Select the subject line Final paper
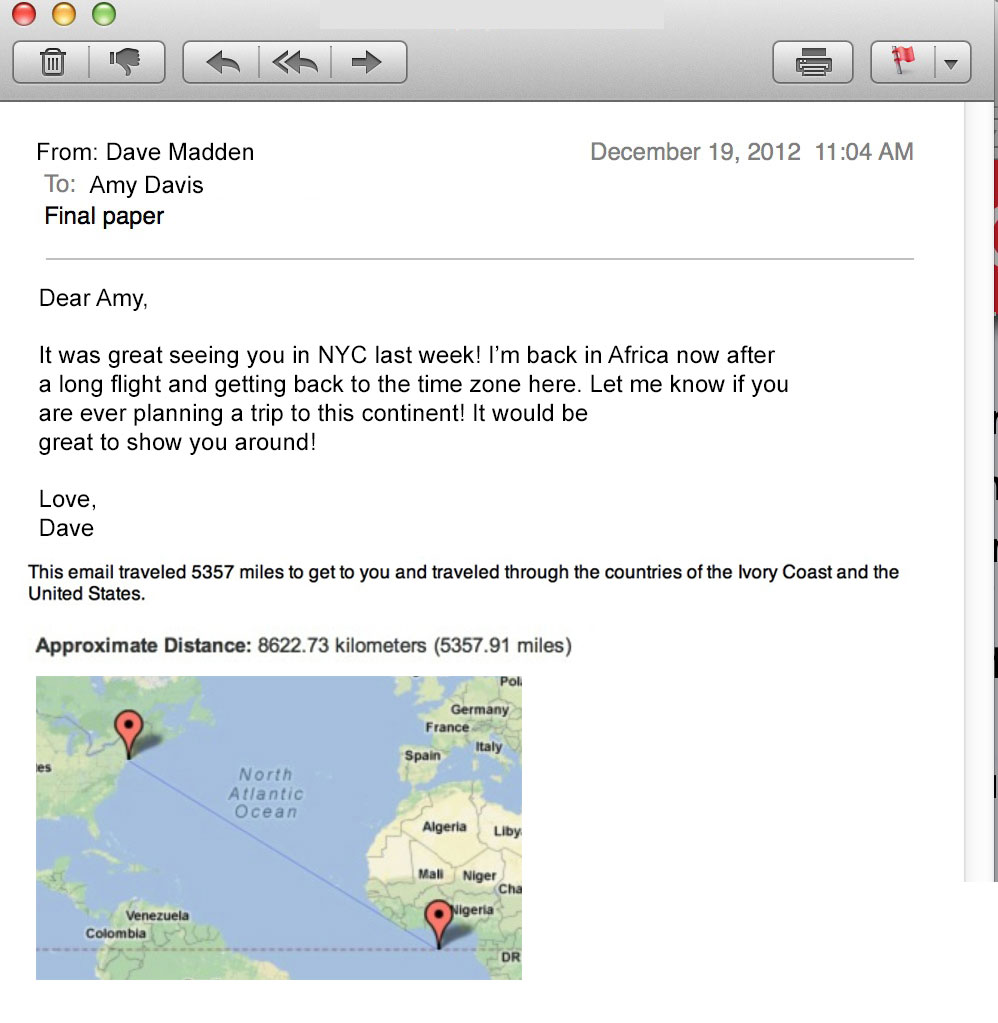The height and width of the screenshot is (1023, 998). tap(104, 216)
